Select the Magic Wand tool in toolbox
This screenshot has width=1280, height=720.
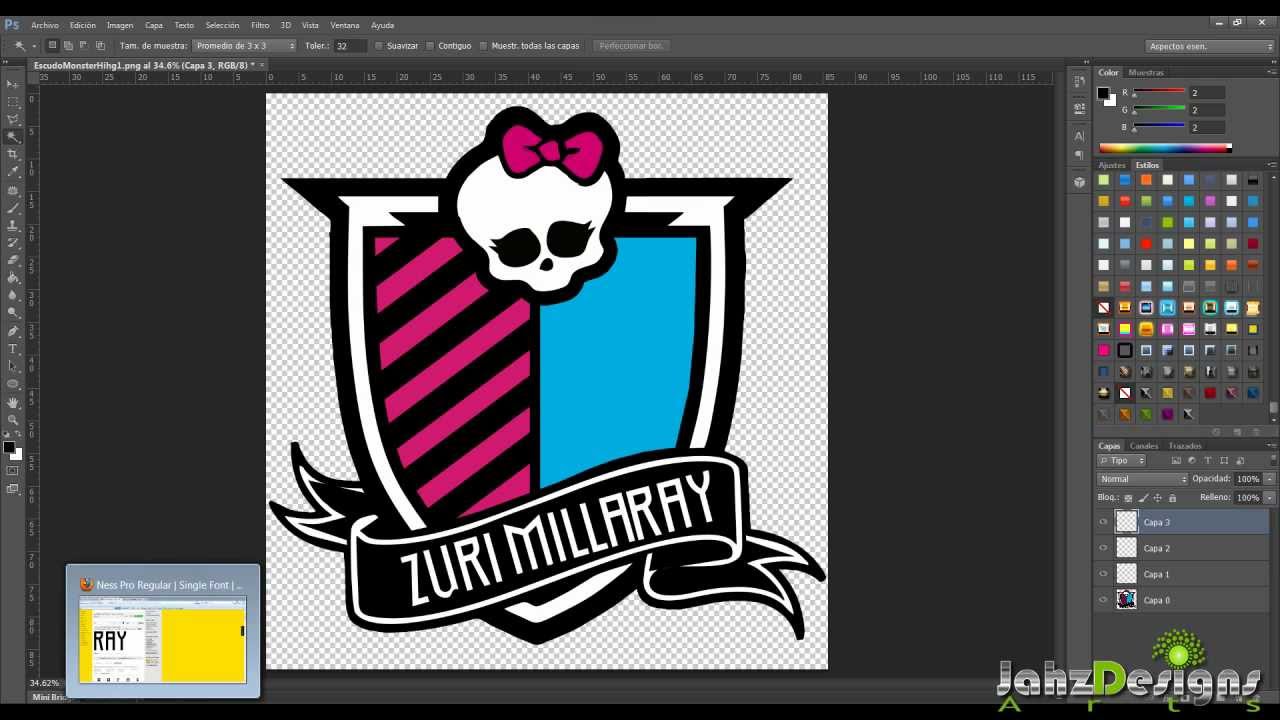click(x=13, y=137)
